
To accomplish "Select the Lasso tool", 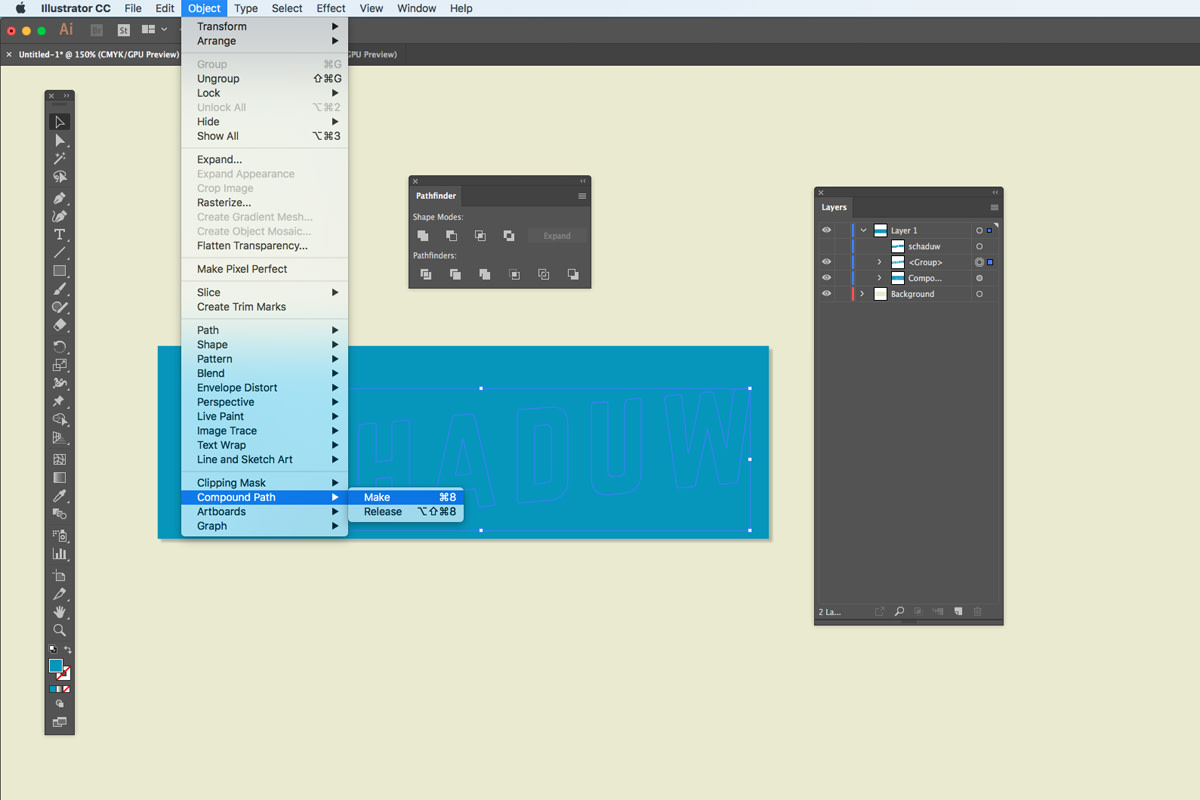I will point(60,177).
